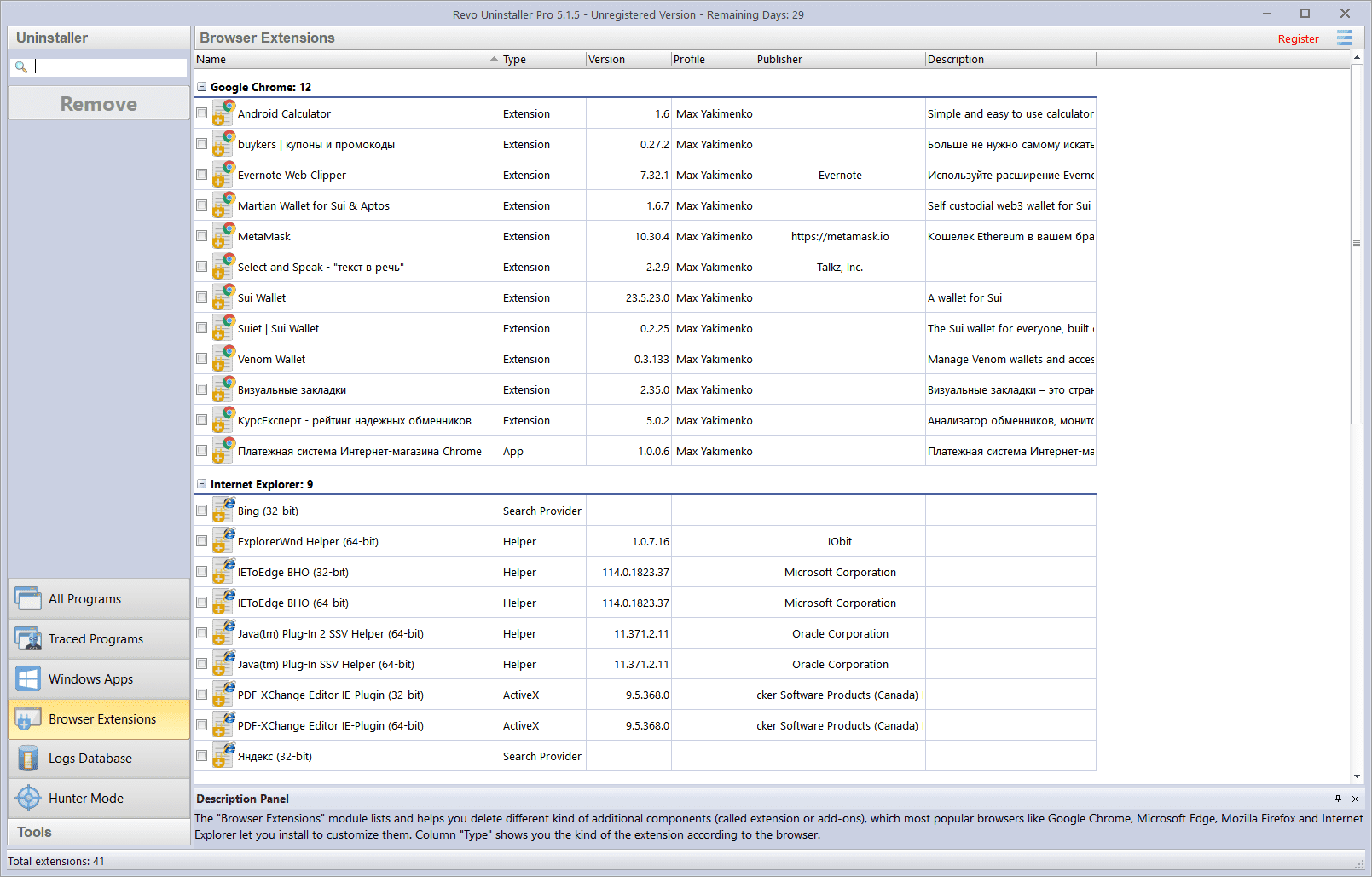Click the Windows Apps sidebar icon
The image size is (1372, 877).
[28, 678]
